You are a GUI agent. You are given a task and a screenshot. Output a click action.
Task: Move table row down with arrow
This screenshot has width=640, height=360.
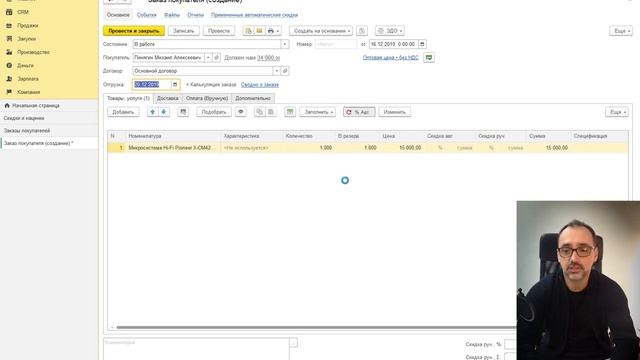[x=164, y=112]
